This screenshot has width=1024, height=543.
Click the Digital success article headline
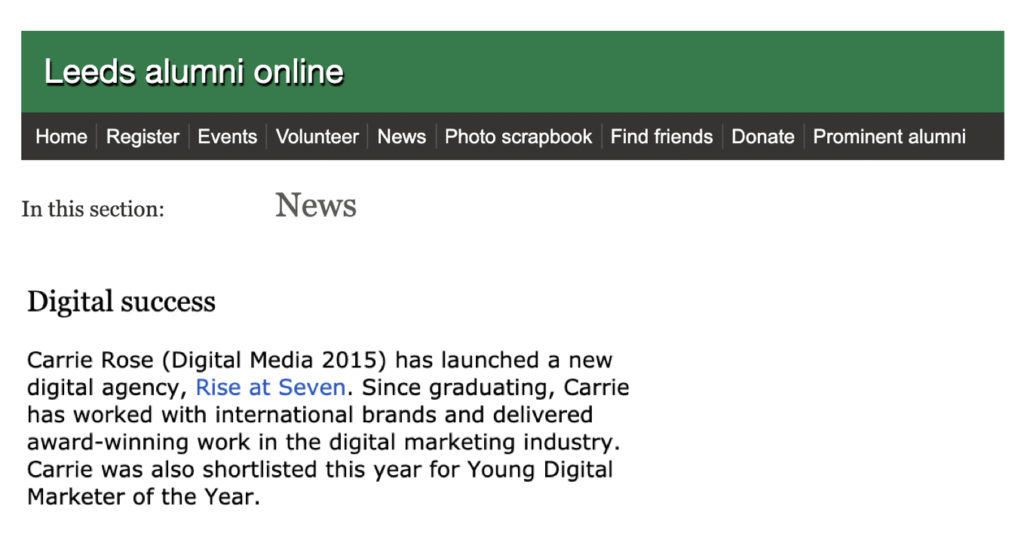tap(121, 302)
